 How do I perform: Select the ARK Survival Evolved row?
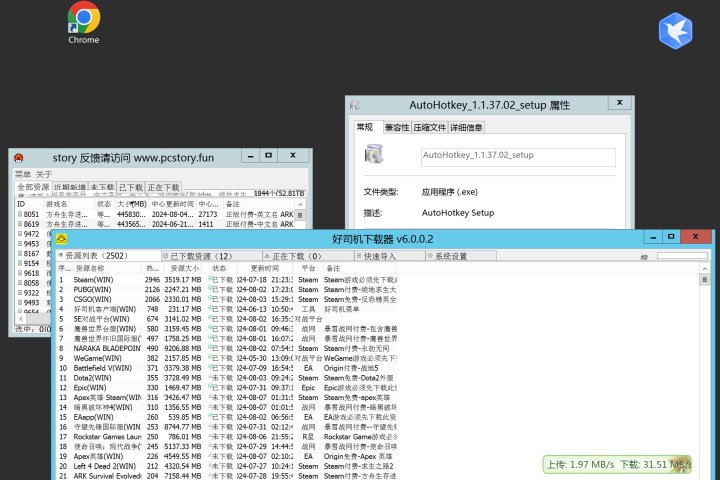pos(227,475)
